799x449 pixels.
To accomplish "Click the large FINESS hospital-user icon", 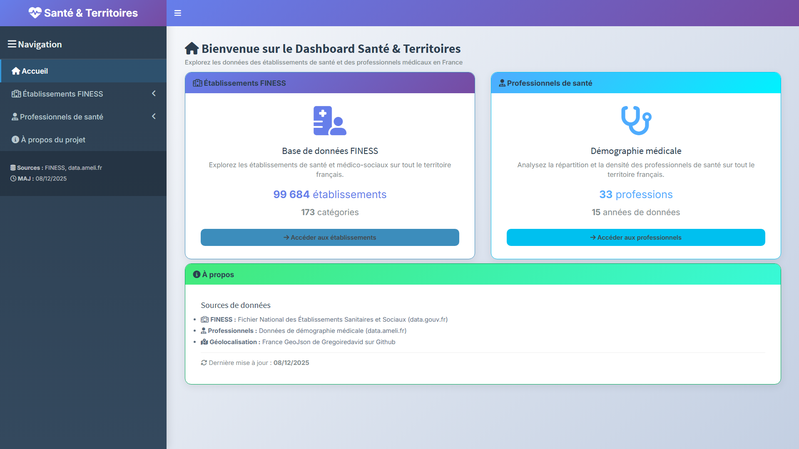I will [329, 121].
